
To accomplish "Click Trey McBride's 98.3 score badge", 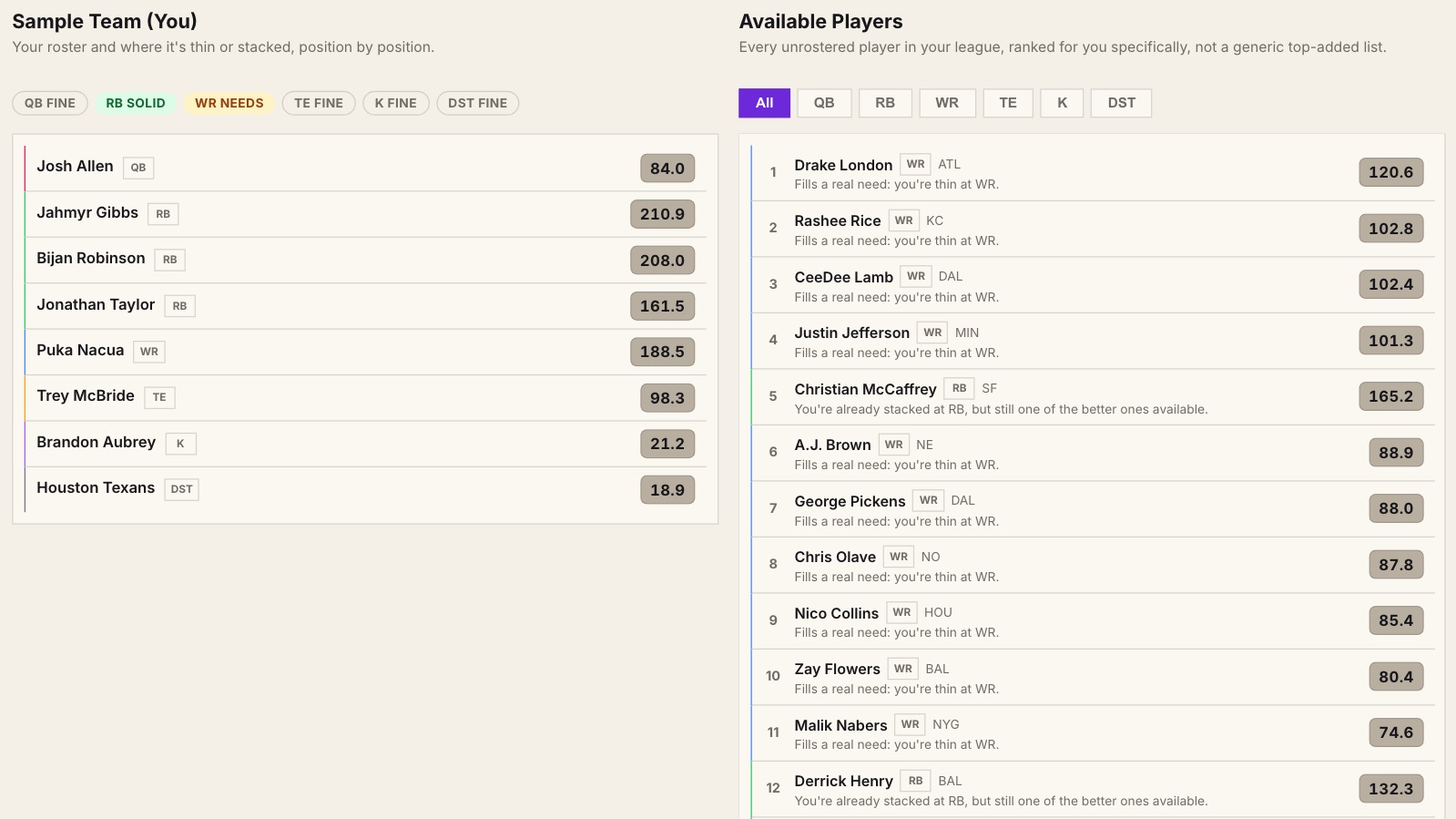I will coord(667,398).
